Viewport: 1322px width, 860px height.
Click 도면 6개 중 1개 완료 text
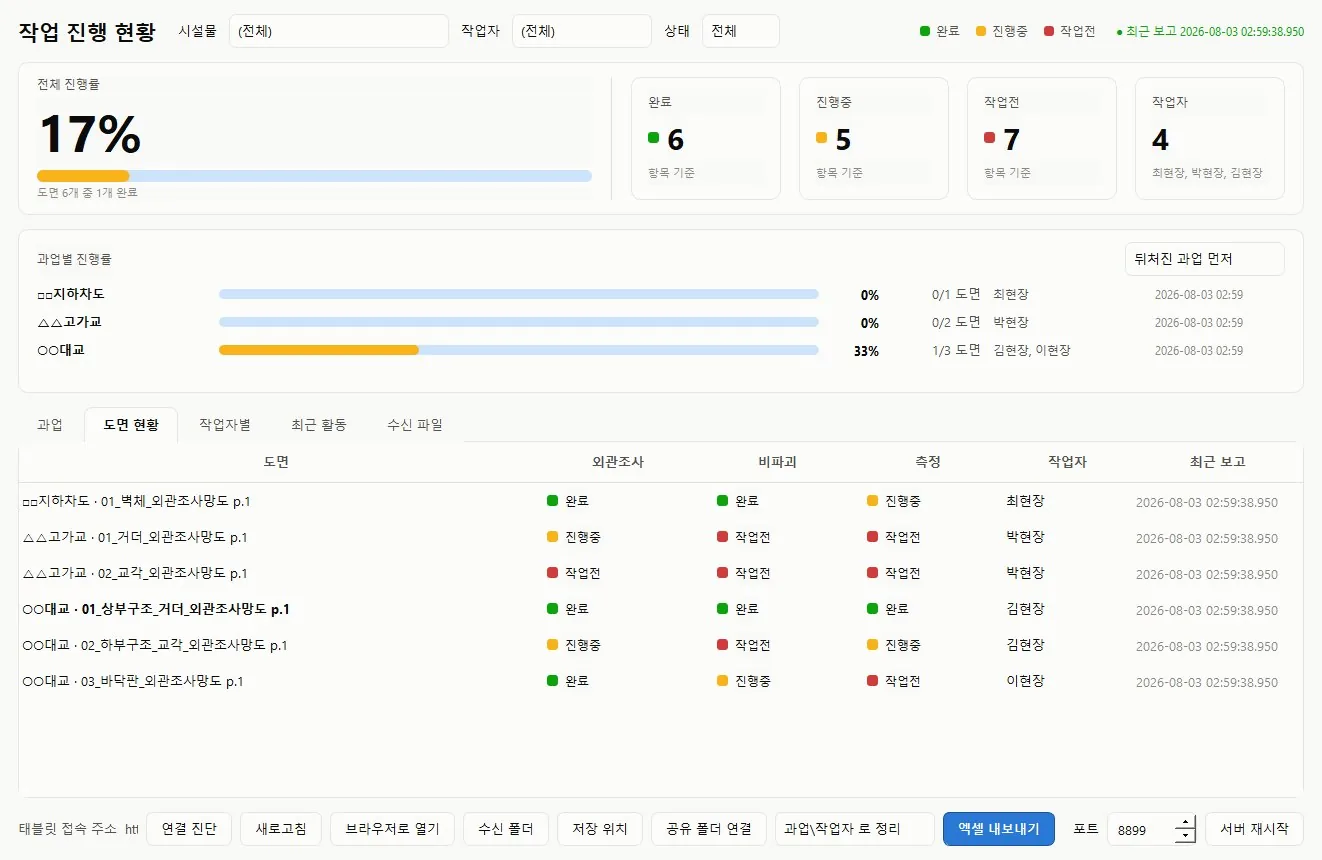pyautogui.click(x=87, y=192)
